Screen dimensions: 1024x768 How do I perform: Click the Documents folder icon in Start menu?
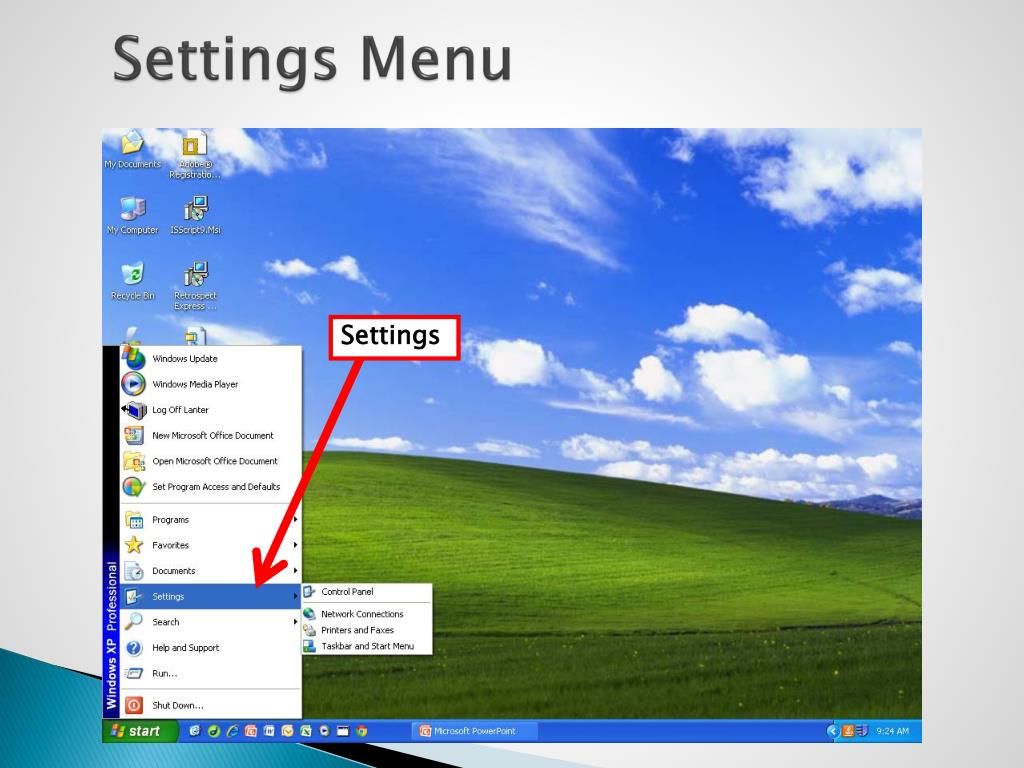point(134,571)
